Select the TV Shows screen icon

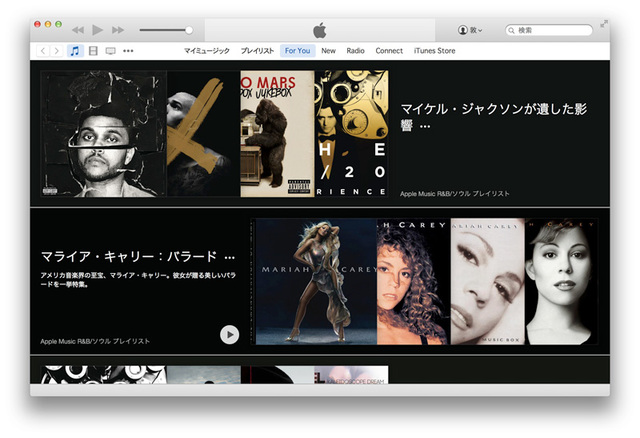point(111,51)
